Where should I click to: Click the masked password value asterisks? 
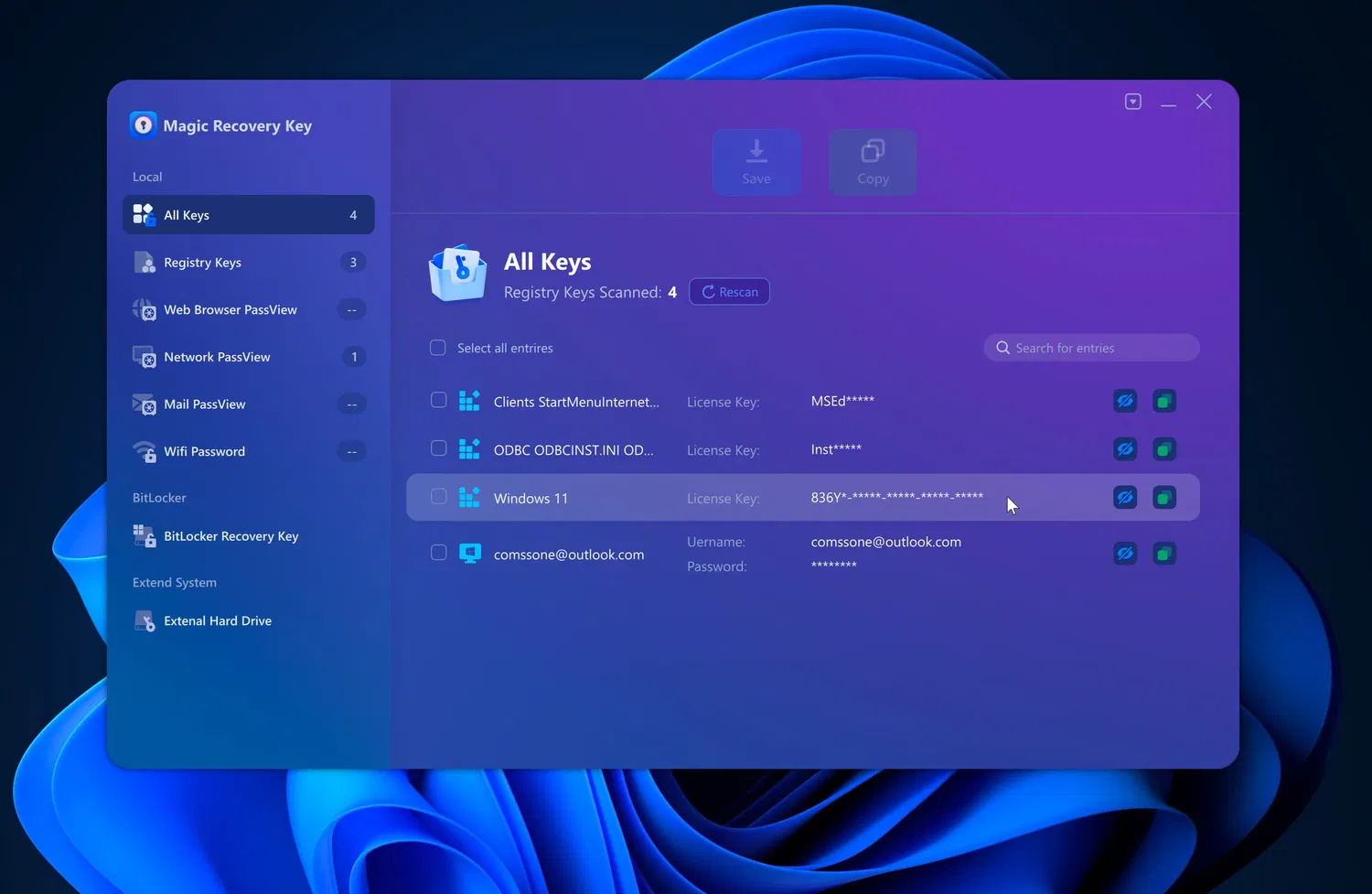(x=834, y=565)
